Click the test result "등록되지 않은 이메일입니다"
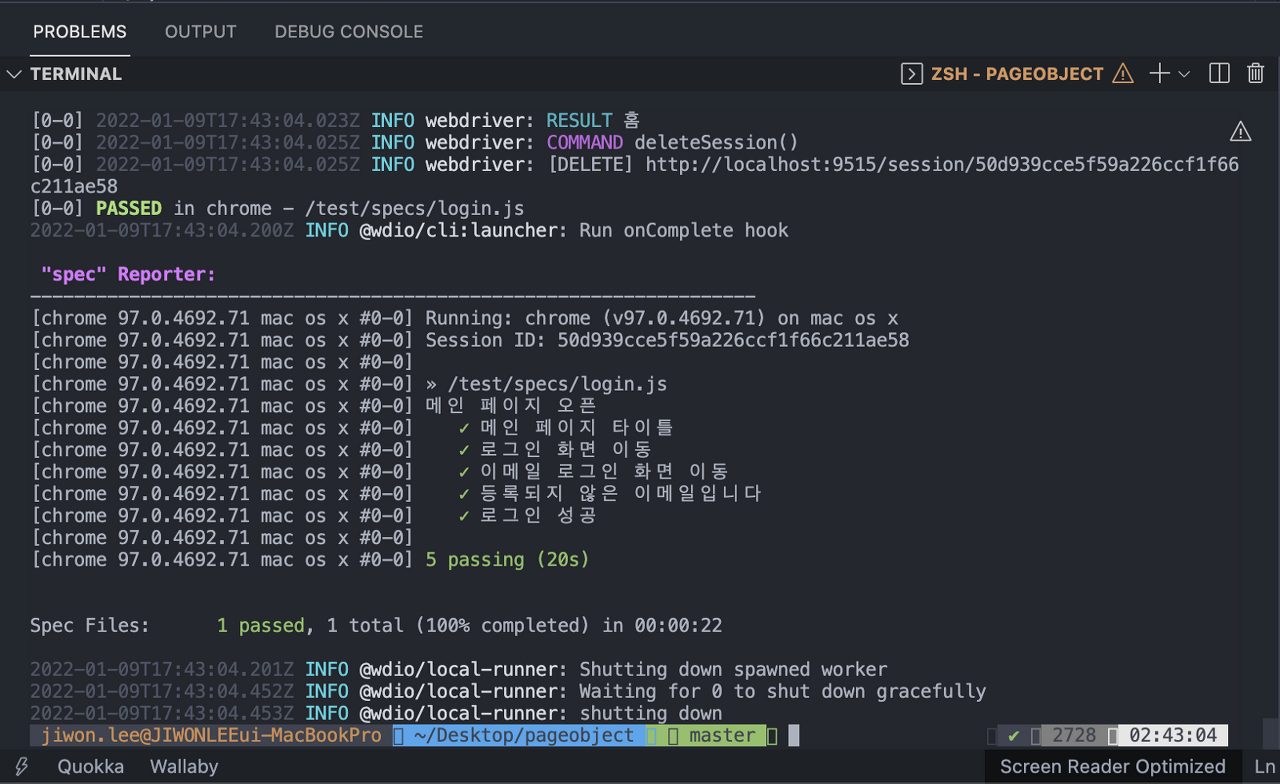 point(621,494)
